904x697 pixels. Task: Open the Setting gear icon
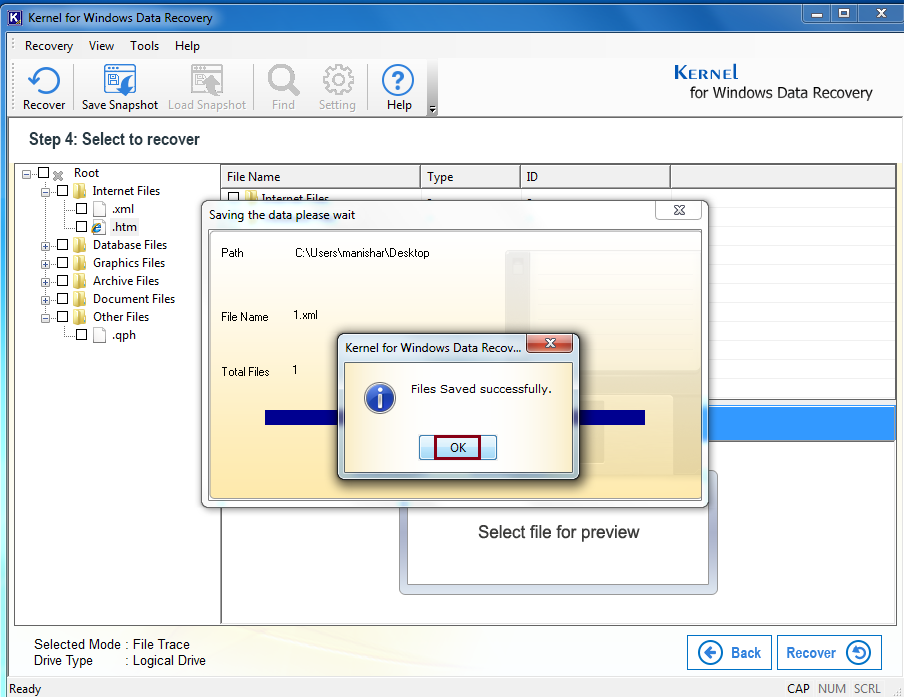click(x=337, y=80)
